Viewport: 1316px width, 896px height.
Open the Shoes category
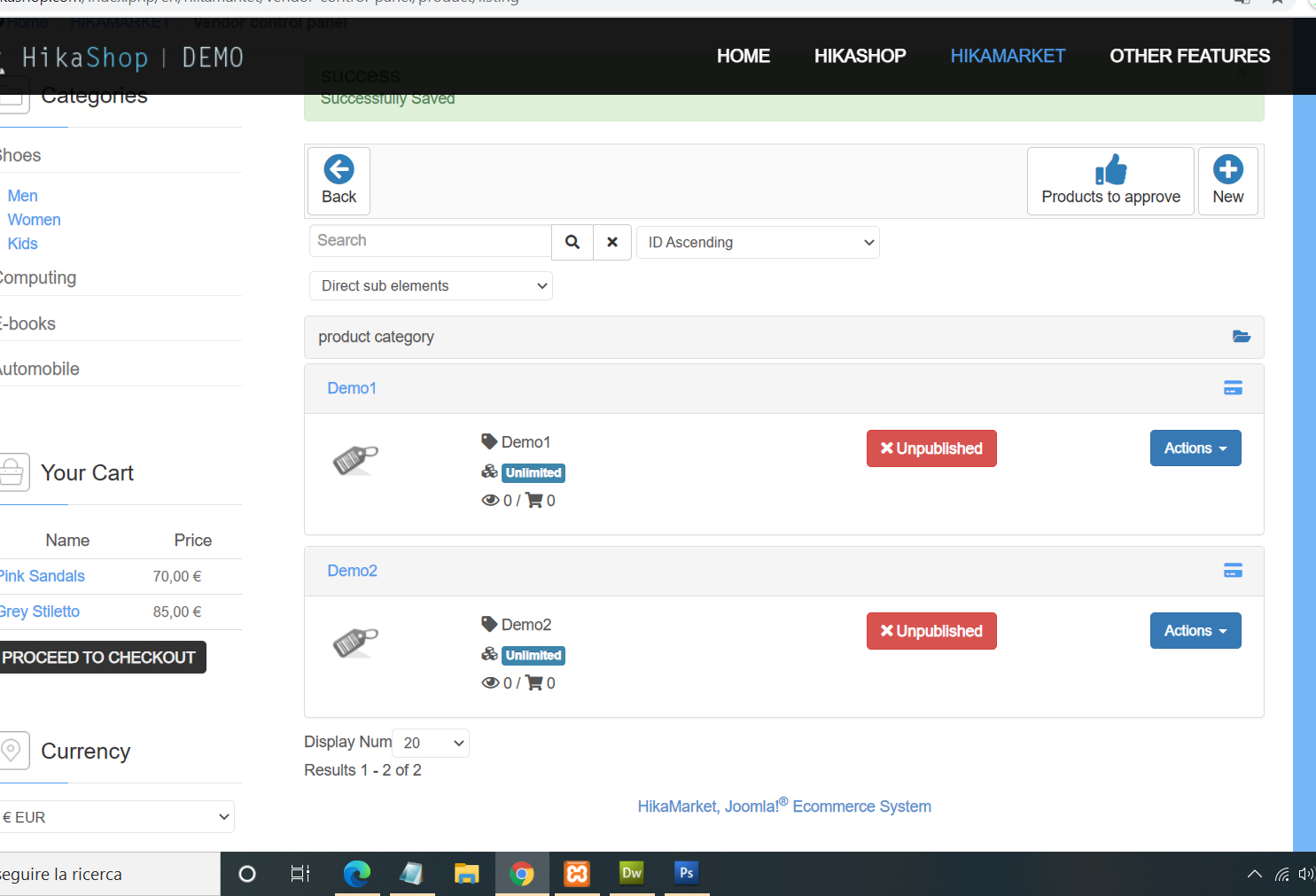pyautogui.click(x=20, y=156)
